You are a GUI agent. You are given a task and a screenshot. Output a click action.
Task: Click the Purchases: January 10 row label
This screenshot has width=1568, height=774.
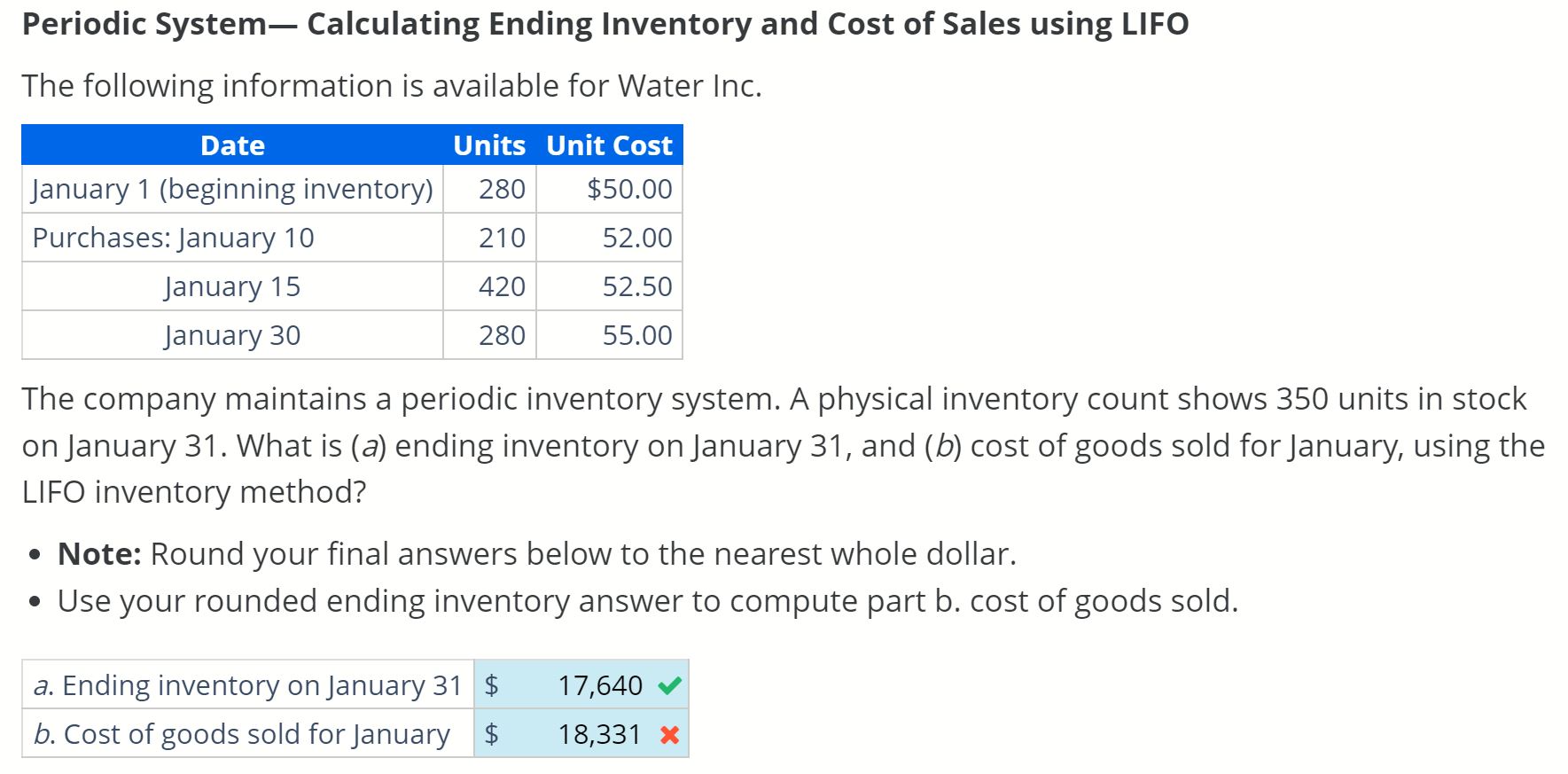[174, 238]
